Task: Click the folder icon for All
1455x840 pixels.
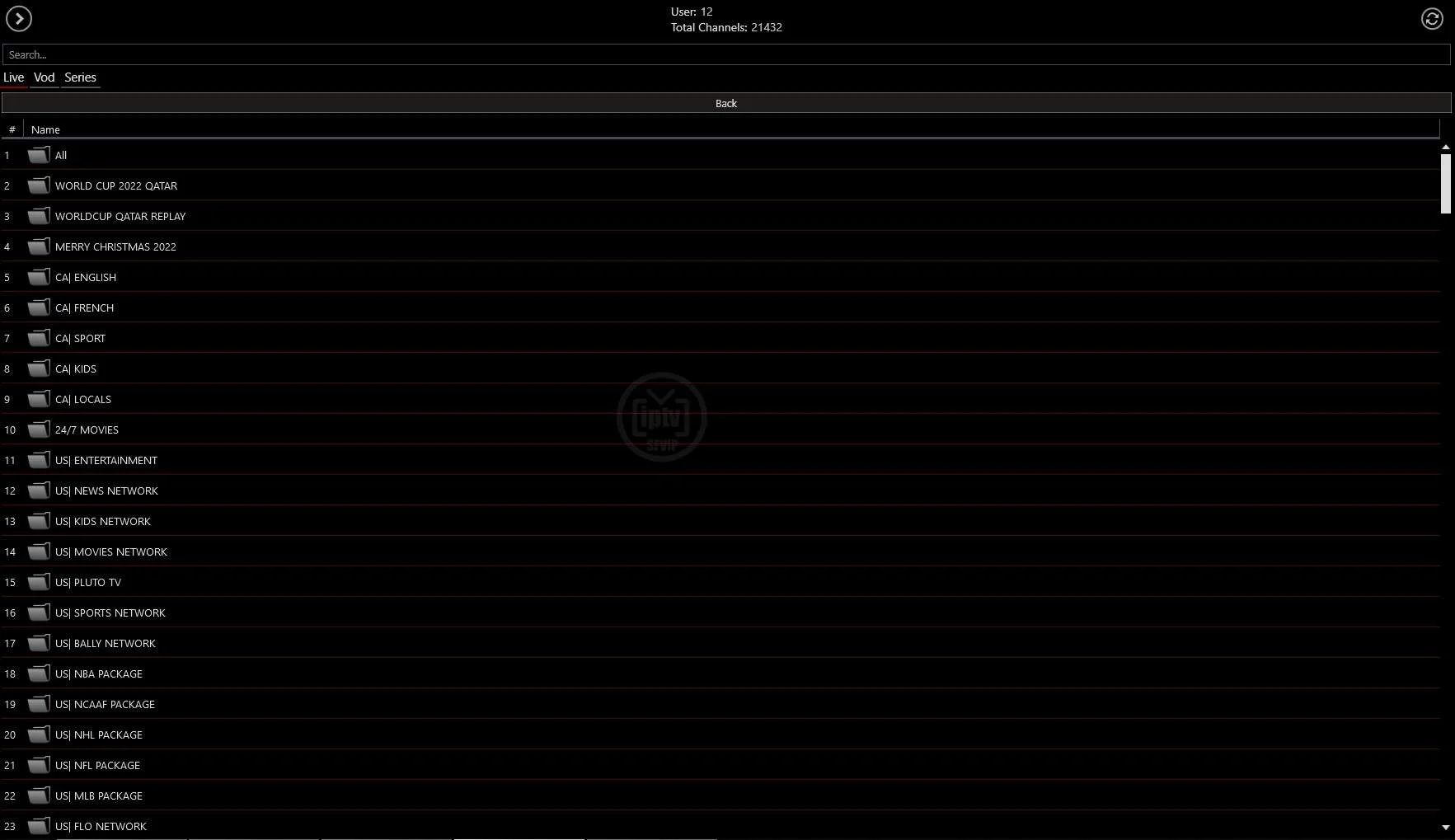Action: [x=39, y=155]
